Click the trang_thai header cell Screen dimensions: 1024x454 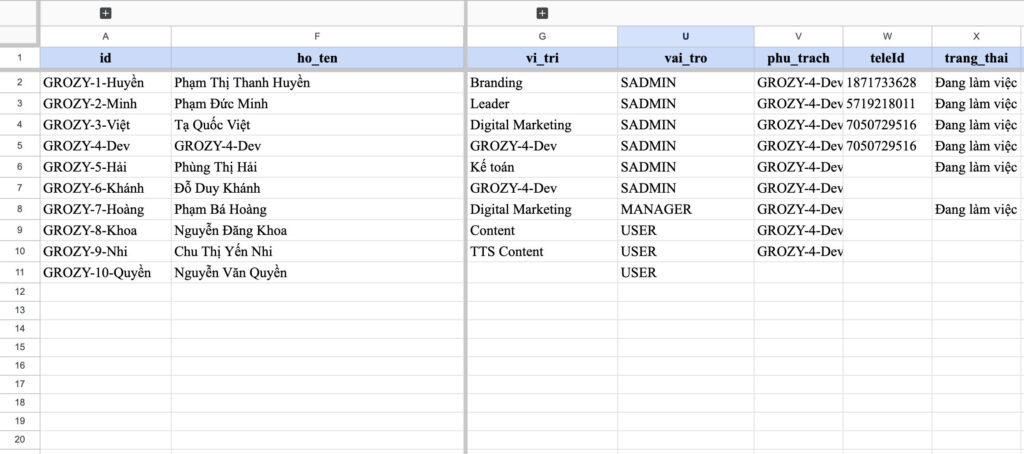point(976,58)
